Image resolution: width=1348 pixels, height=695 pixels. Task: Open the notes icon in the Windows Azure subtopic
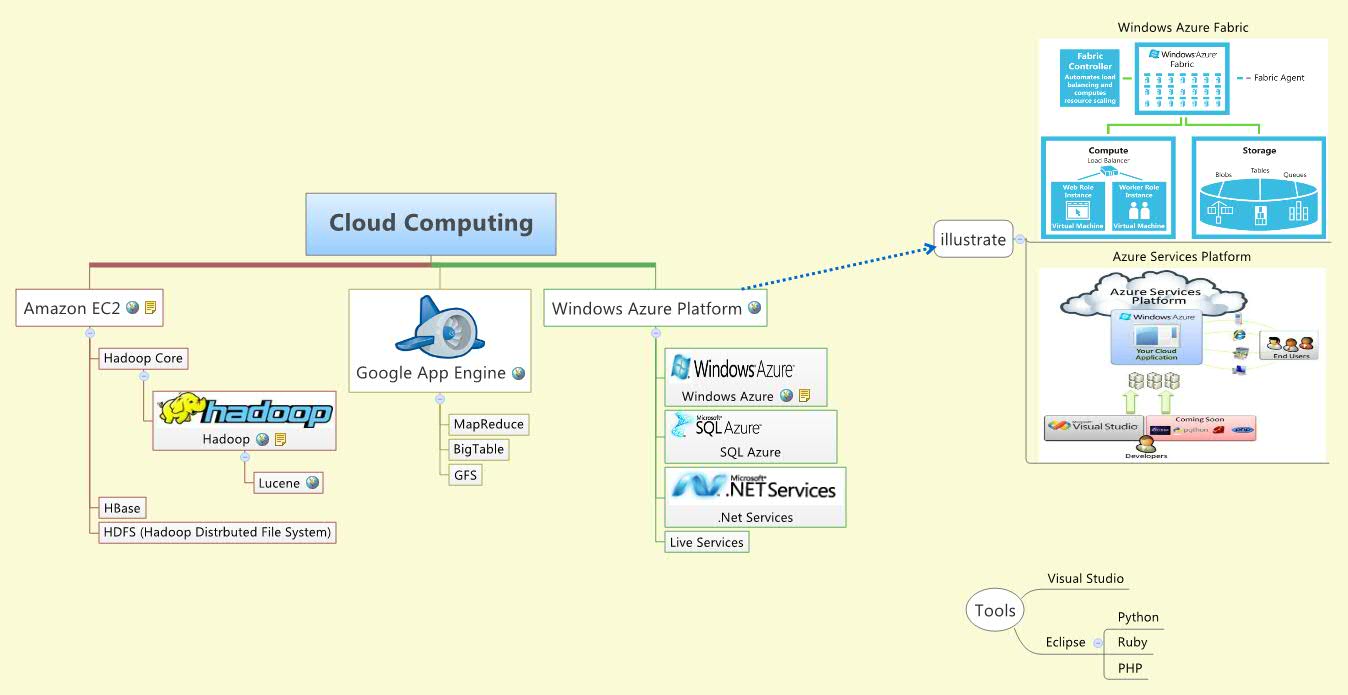(x=805, y=394)
